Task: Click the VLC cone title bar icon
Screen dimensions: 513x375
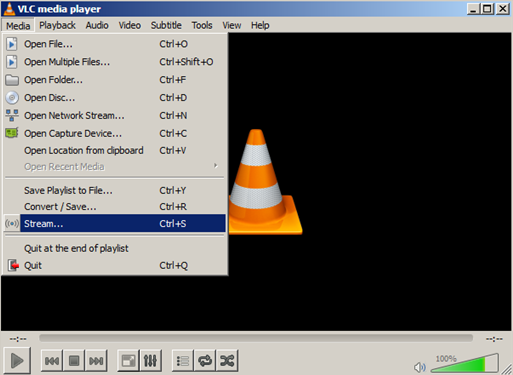Action: click(x=9, y=9)
